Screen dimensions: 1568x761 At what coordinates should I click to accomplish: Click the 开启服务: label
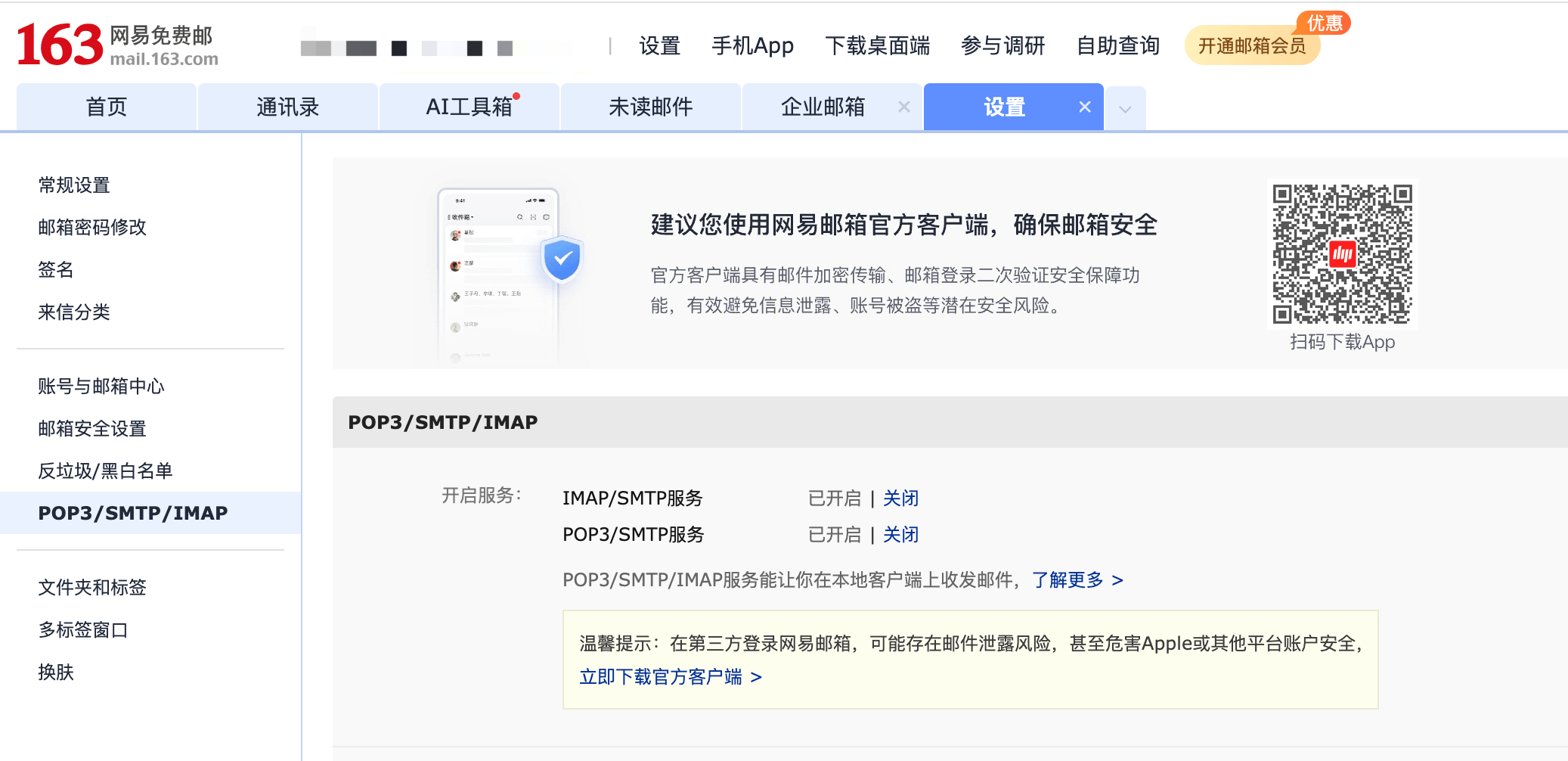[x=482, y=495]
